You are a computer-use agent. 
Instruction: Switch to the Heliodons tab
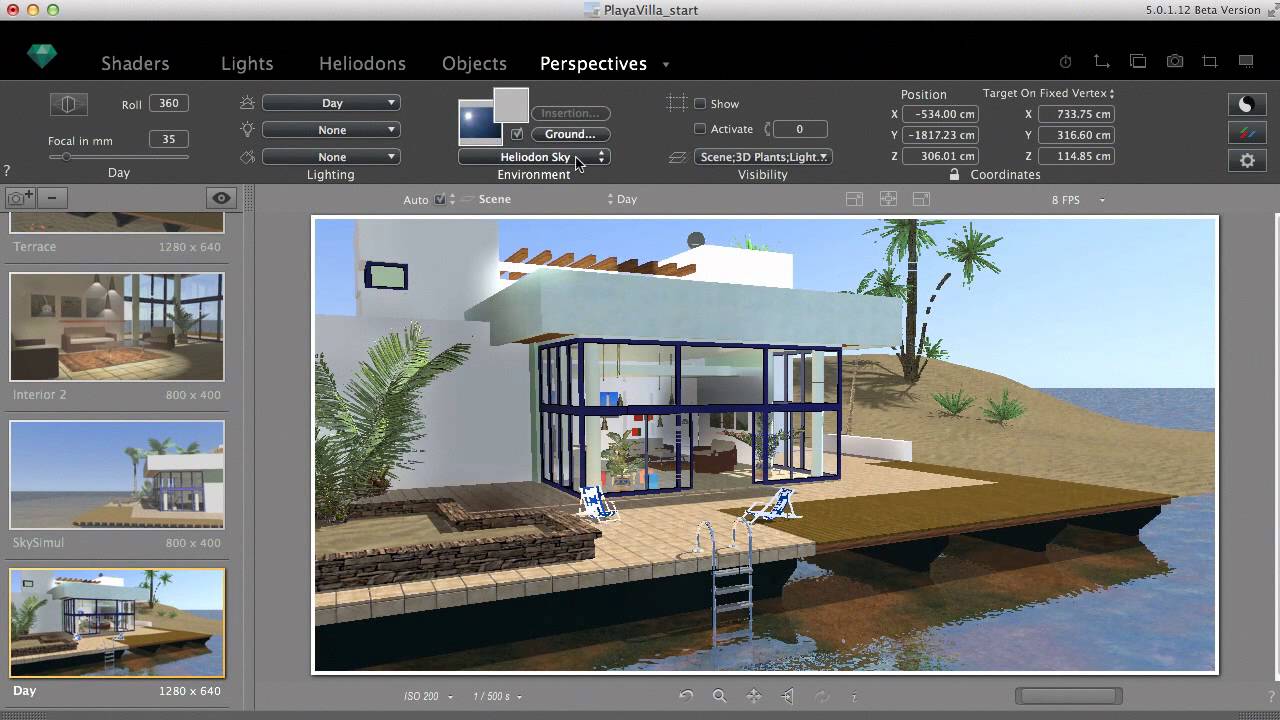click(362, 63)
